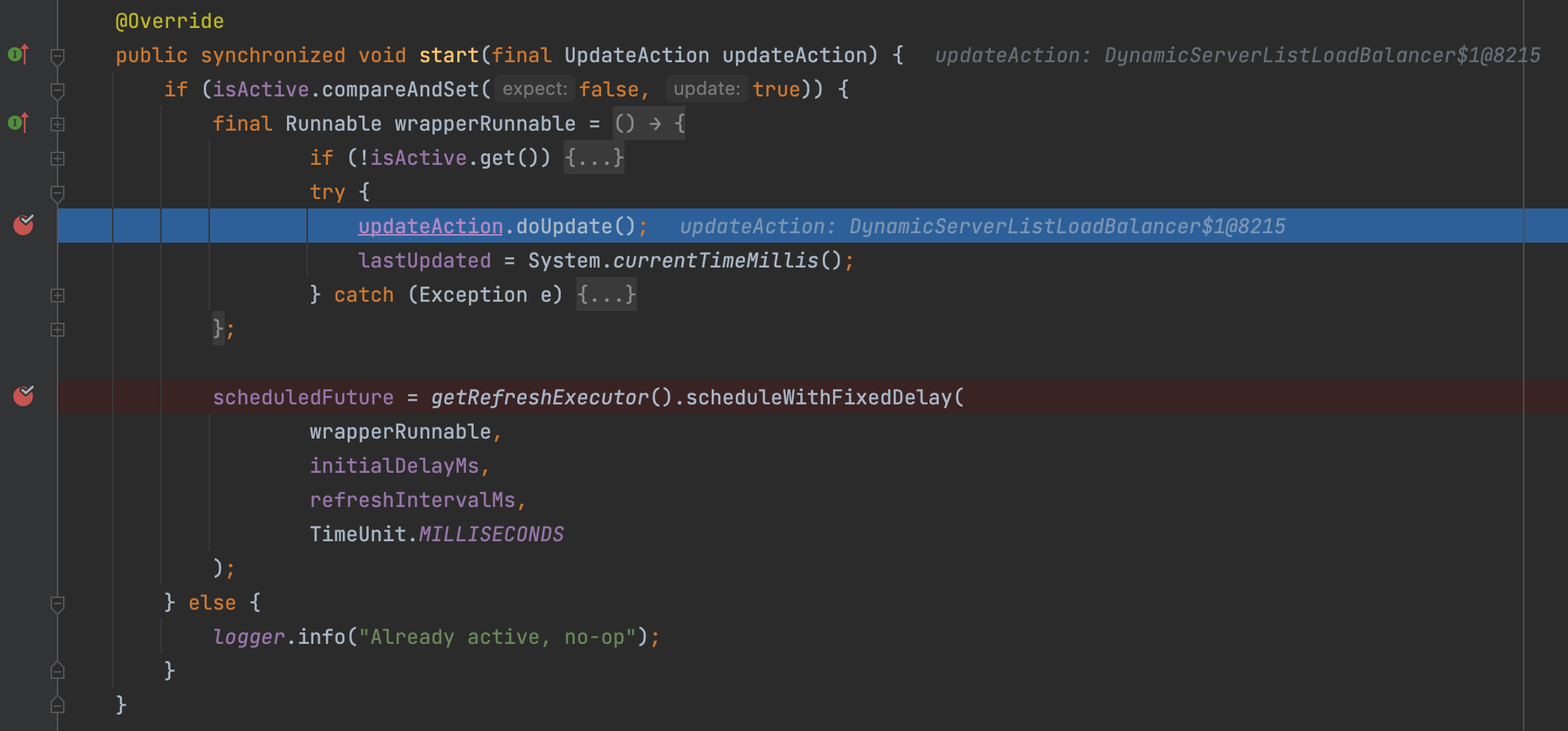The height and width of the screenshot is (731, 1568).
Task: Click the @Override annotation
Action: point(170,21)
